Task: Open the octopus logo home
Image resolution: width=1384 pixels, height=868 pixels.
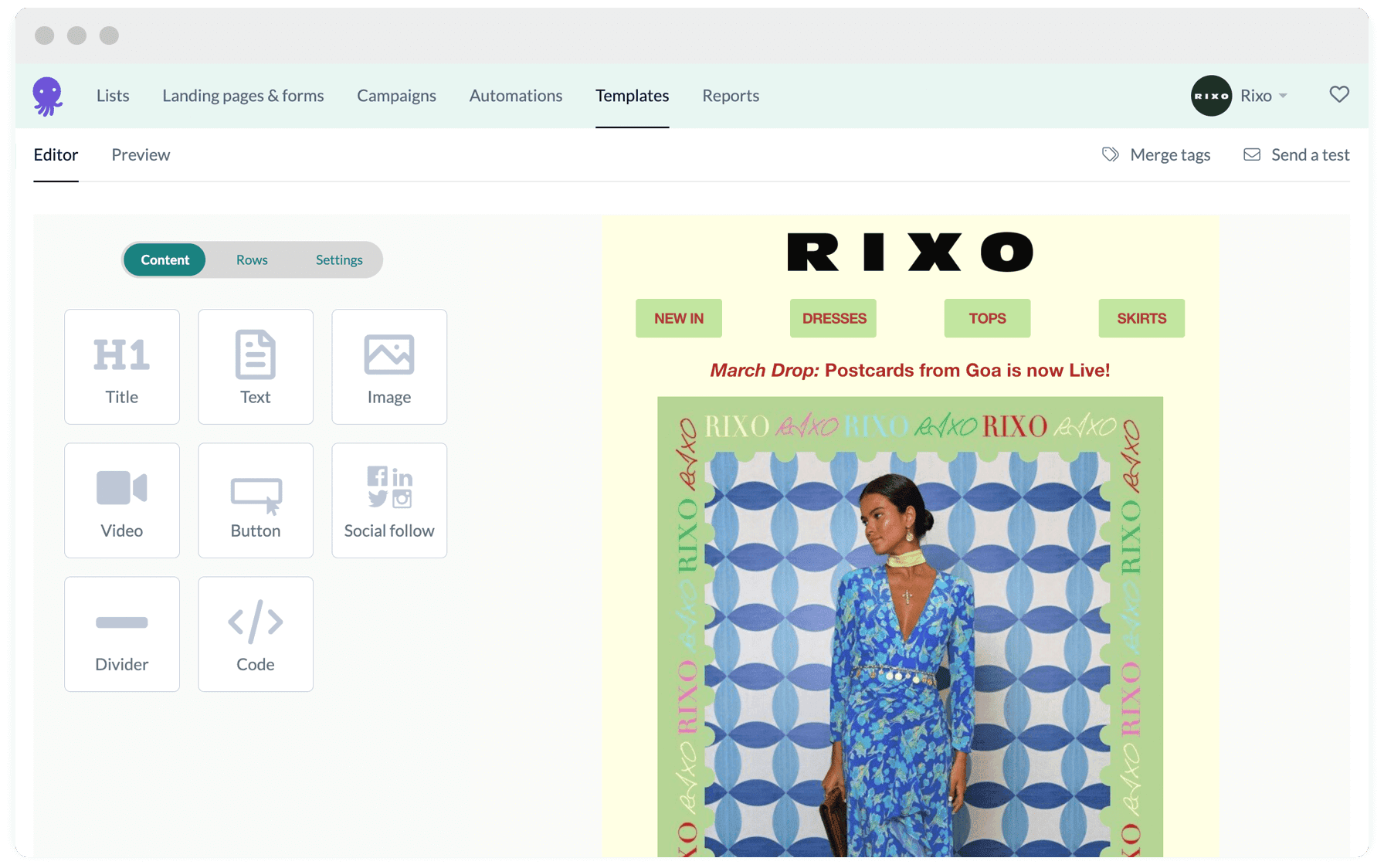Action: pyautogui.click(x=48, y=96)
